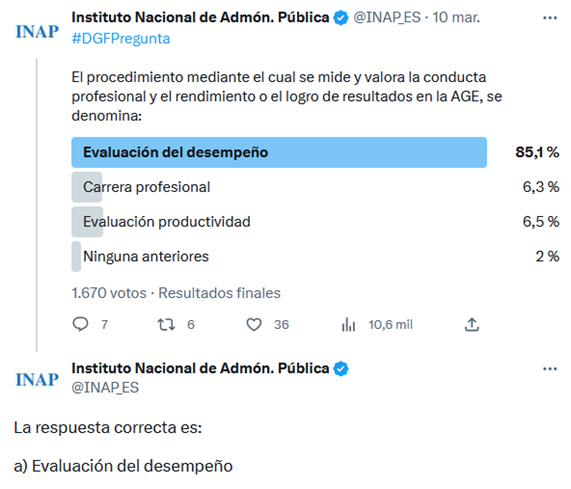
Task: Open the #DGFPregunta hashtag
Action: tap(121, 39)
